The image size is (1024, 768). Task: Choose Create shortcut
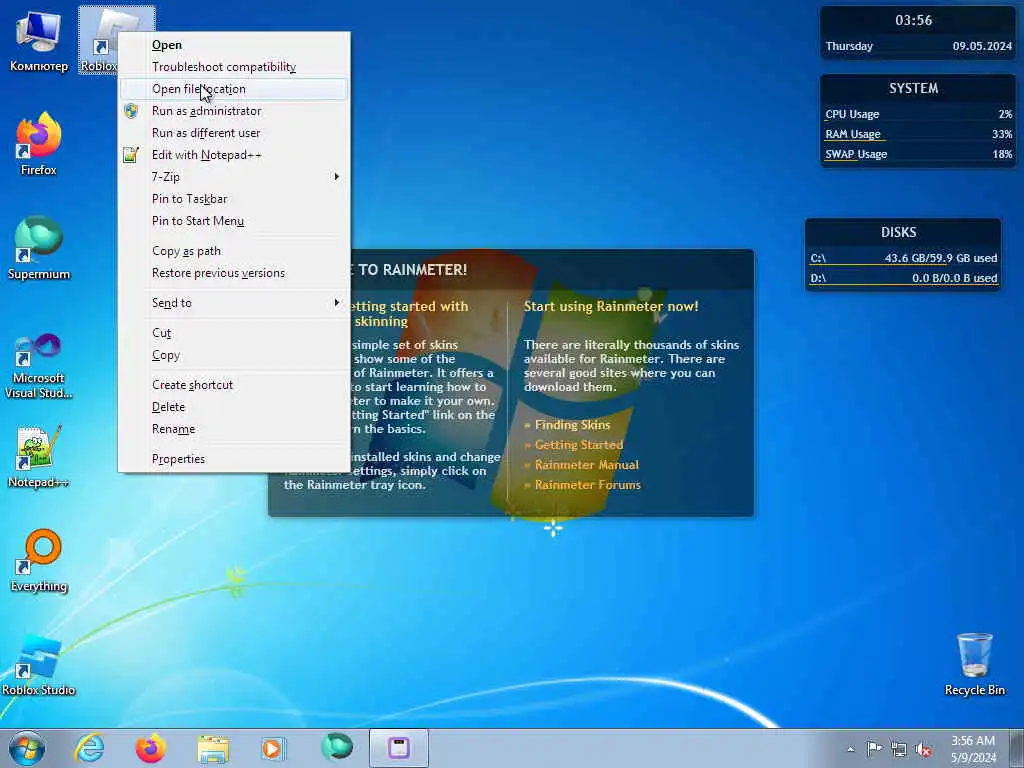[x=234, y=385]
